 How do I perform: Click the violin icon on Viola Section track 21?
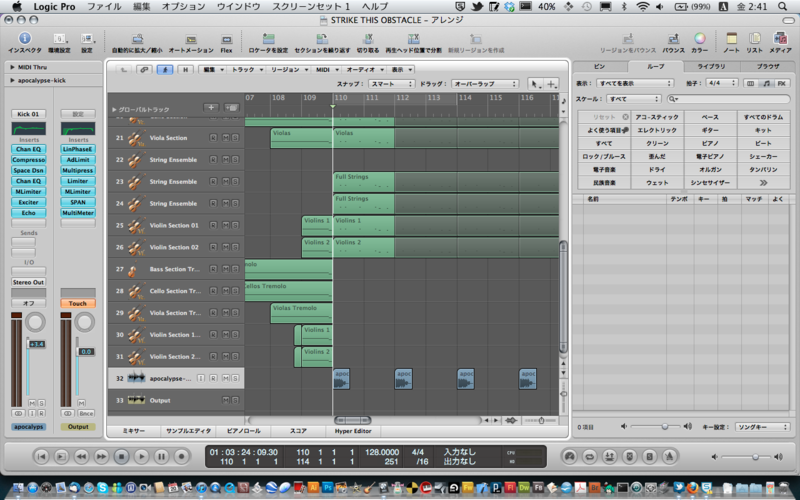coord(135,138)
